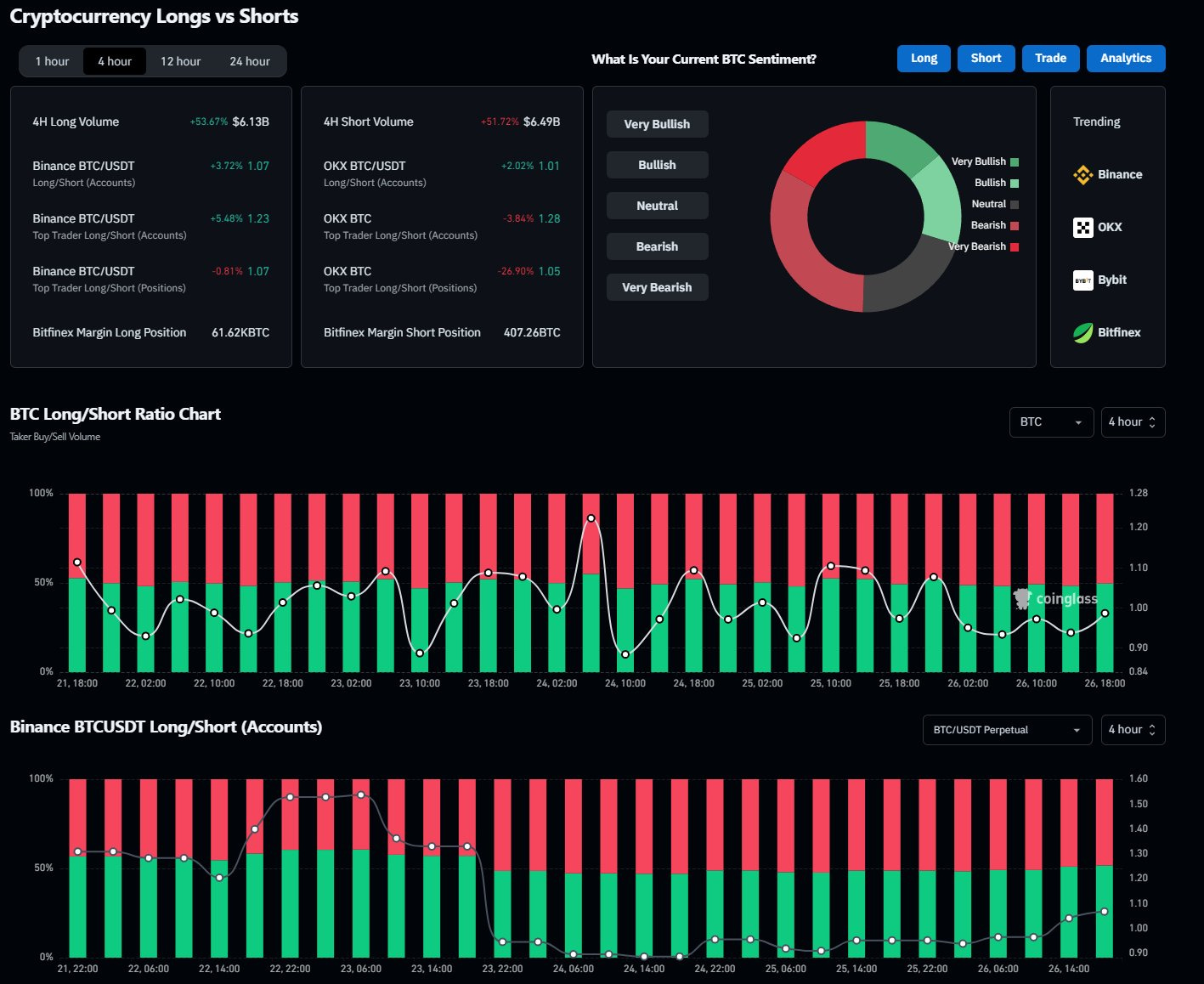Open Bybit exchange logo in Trending
This screenshot has height=984, width=1204.
click(x=1082, y=280)
